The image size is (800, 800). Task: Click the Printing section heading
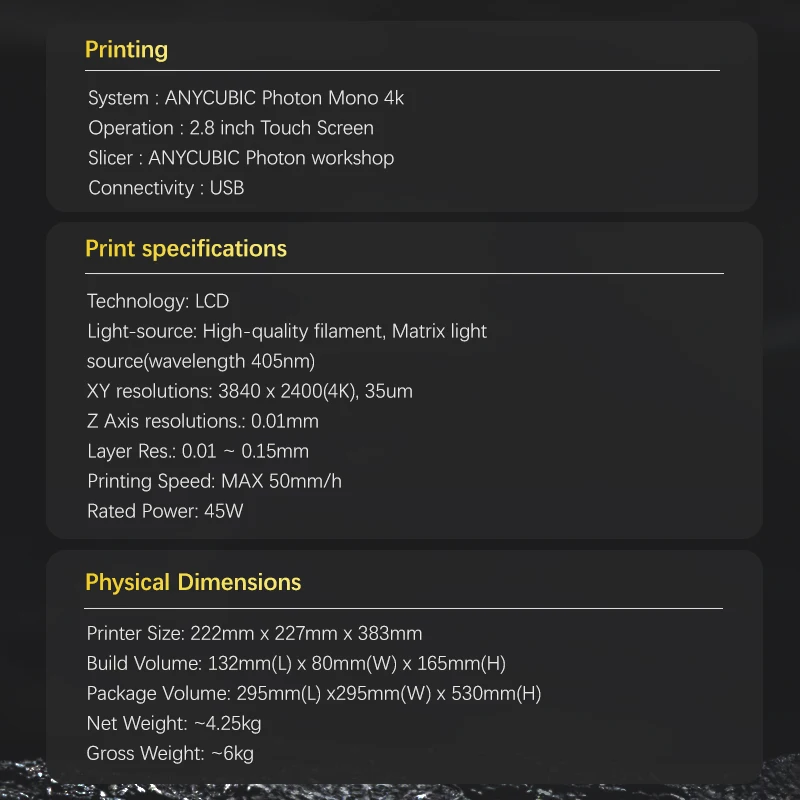point(126,50)
